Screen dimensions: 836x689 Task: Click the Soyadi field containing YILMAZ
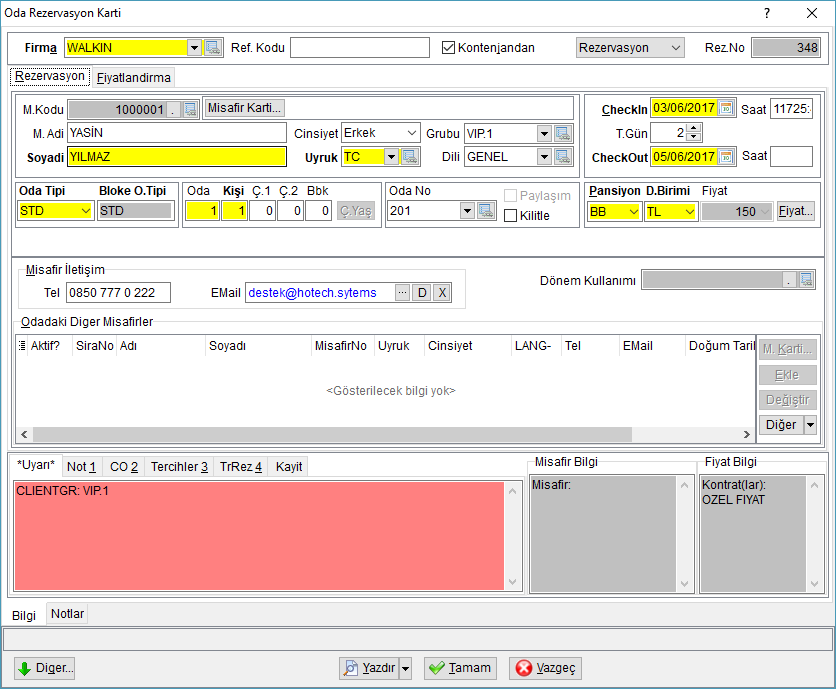tap(177, 157)
